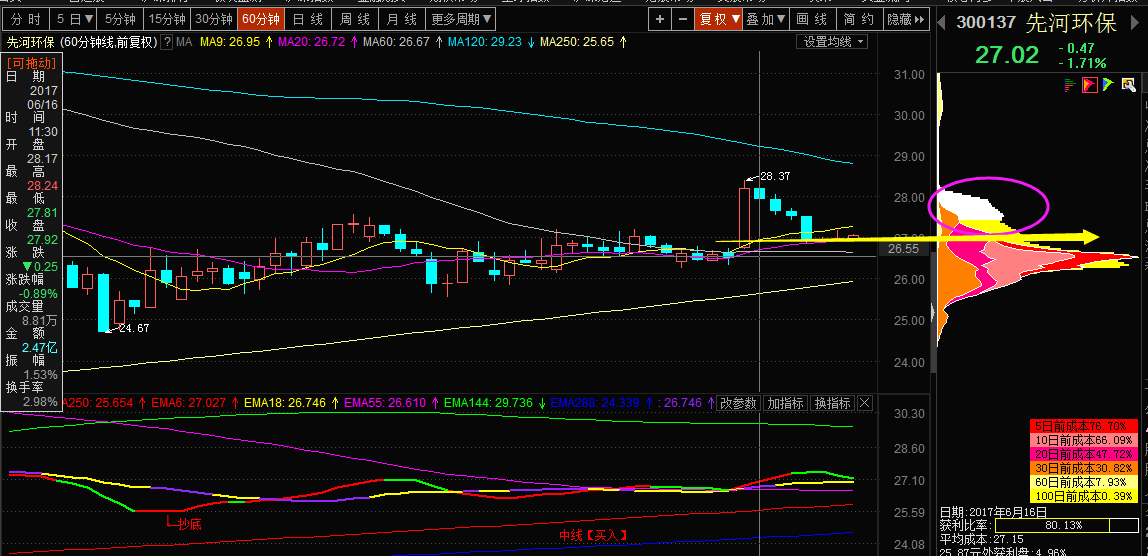Click the EMA6: 27.027 label
This screenshot has height=556, width=1148.
click(x=189, y=403)
